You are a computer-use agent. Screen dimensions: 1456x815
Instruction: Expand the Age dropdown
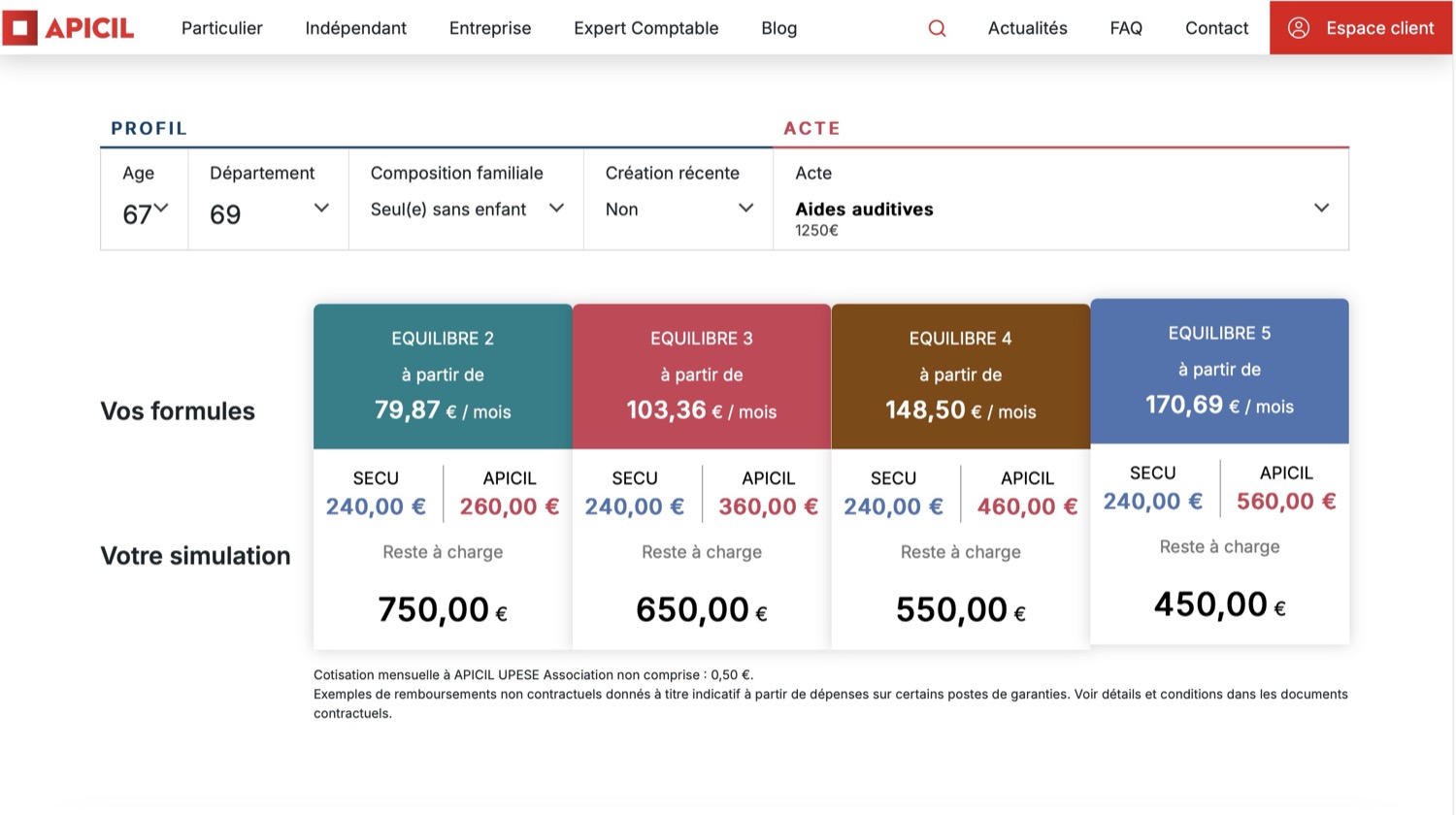coord(161,208)
